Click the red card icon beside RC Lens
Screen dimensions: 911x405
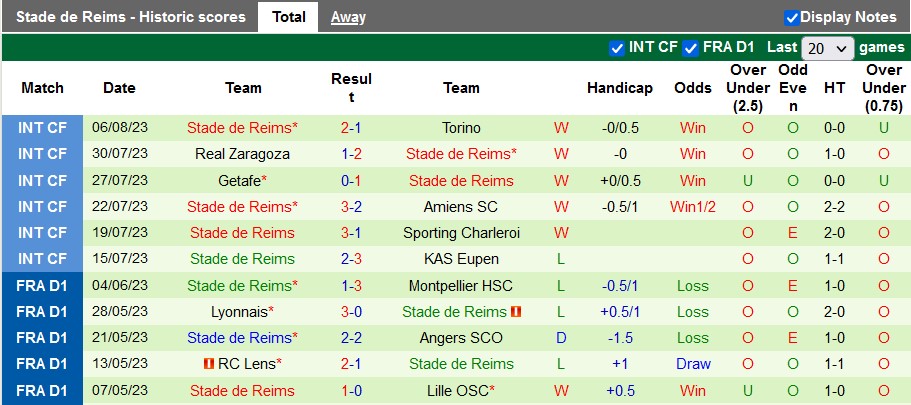click(x=209, y=364)
